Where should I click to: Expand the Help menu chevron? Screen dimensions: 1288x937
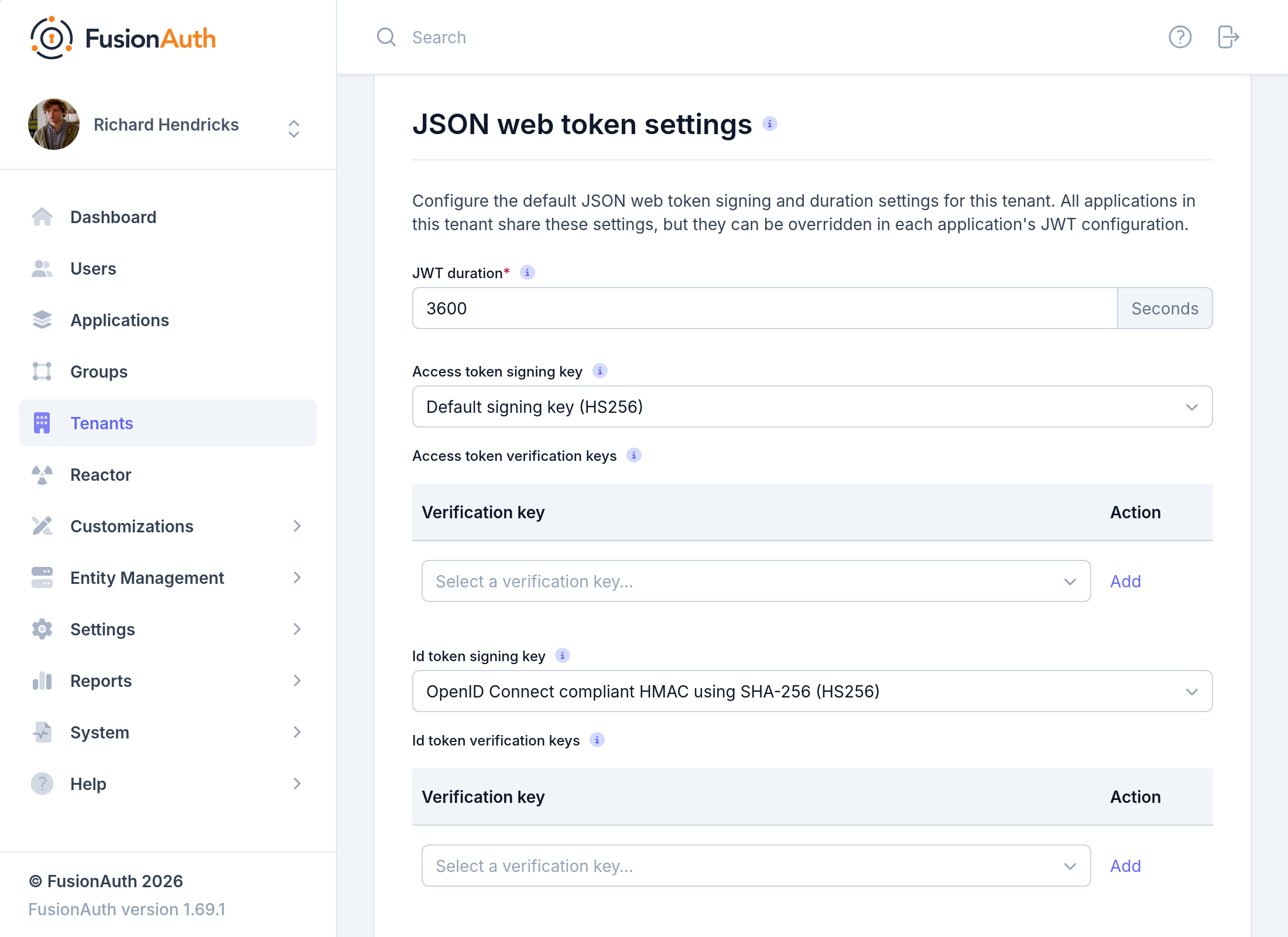pos(297,784)
